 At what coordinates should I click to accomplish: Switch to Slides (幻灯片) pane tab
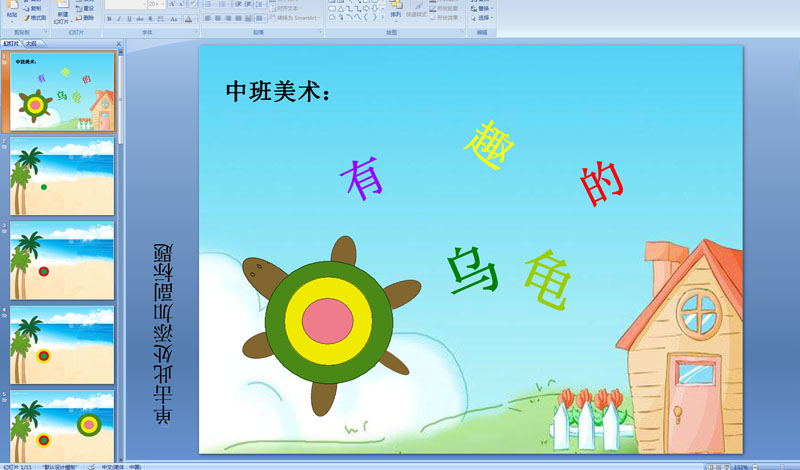click(11, 44)
